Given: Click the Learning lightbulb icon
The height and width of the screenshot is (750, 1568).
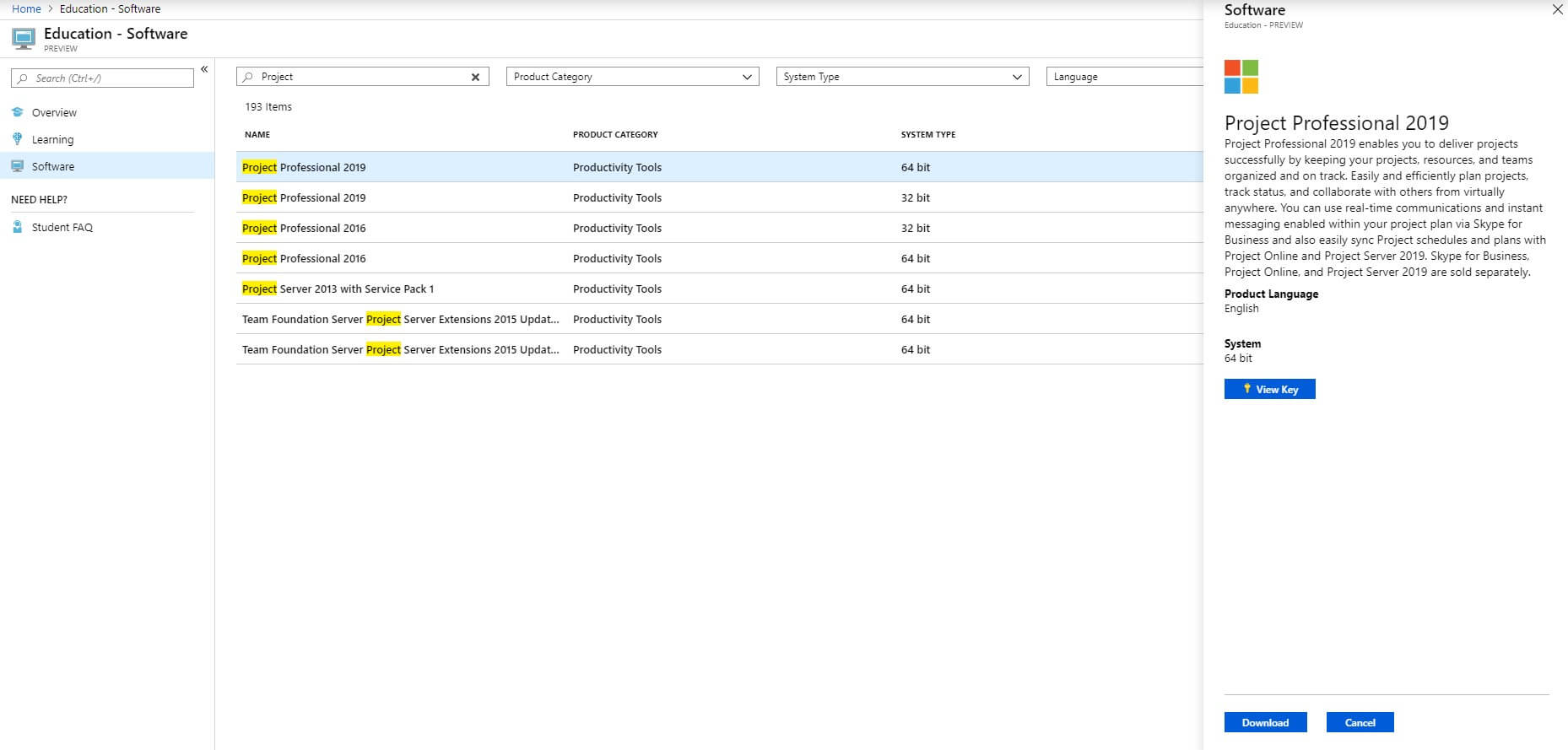Looking at the screenshot, I should tap(18, 138).
